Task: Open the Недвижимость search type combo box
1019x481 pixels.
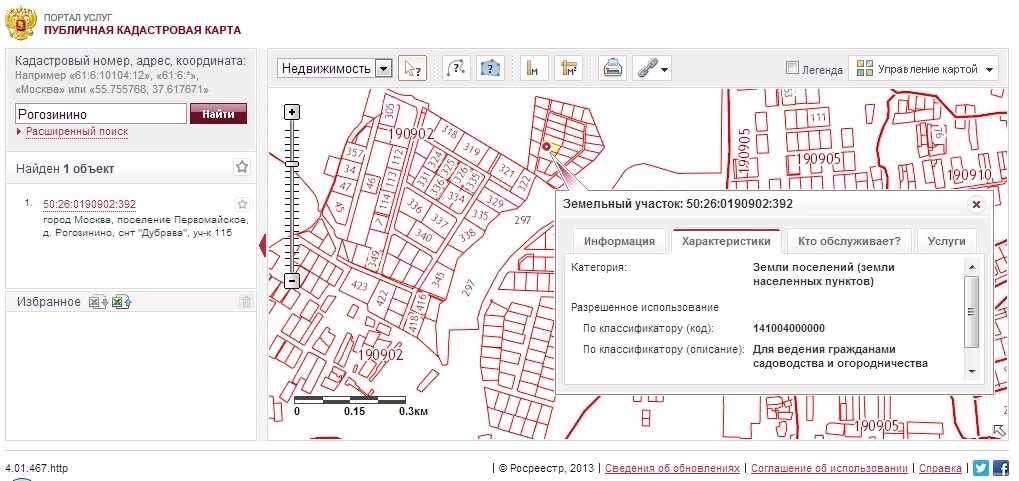Action: [x=335, y=68]
